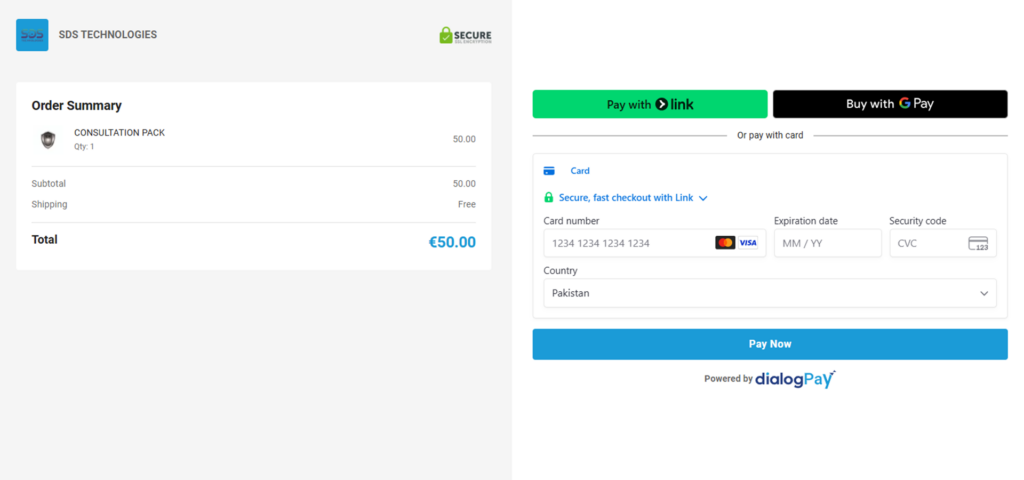
Task: Focus the Card number input field
Action: coord(625,243)
